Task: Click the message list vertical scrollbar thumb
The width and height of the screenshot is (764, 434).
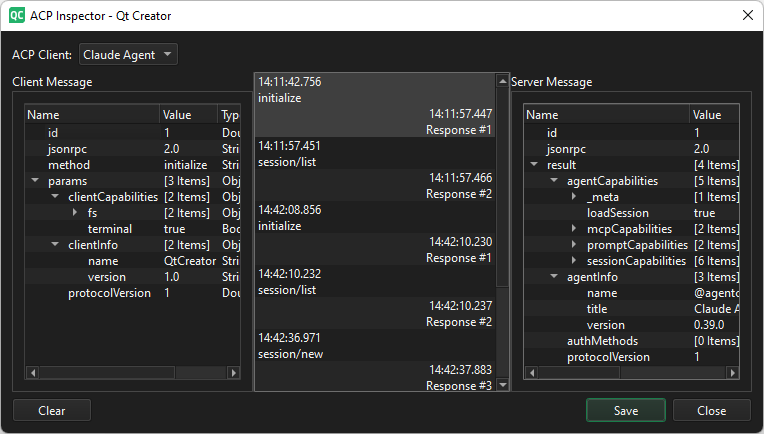Action: (x=502, y=187)
